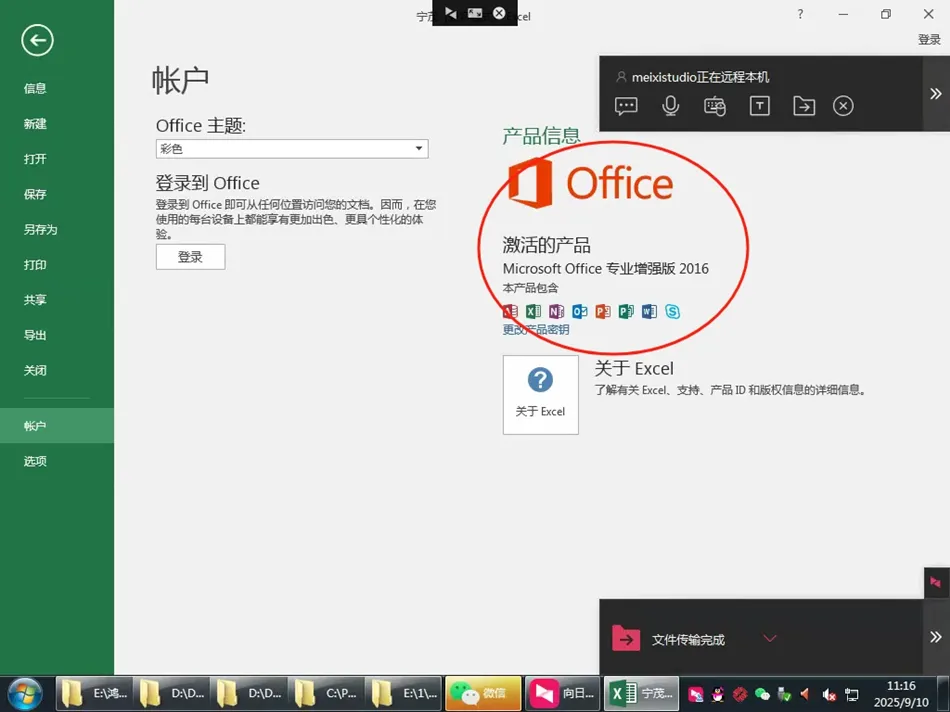The image size is (950, 712).
Task: Click the PowerPoint product icon
Action: (x=603, y=311)
